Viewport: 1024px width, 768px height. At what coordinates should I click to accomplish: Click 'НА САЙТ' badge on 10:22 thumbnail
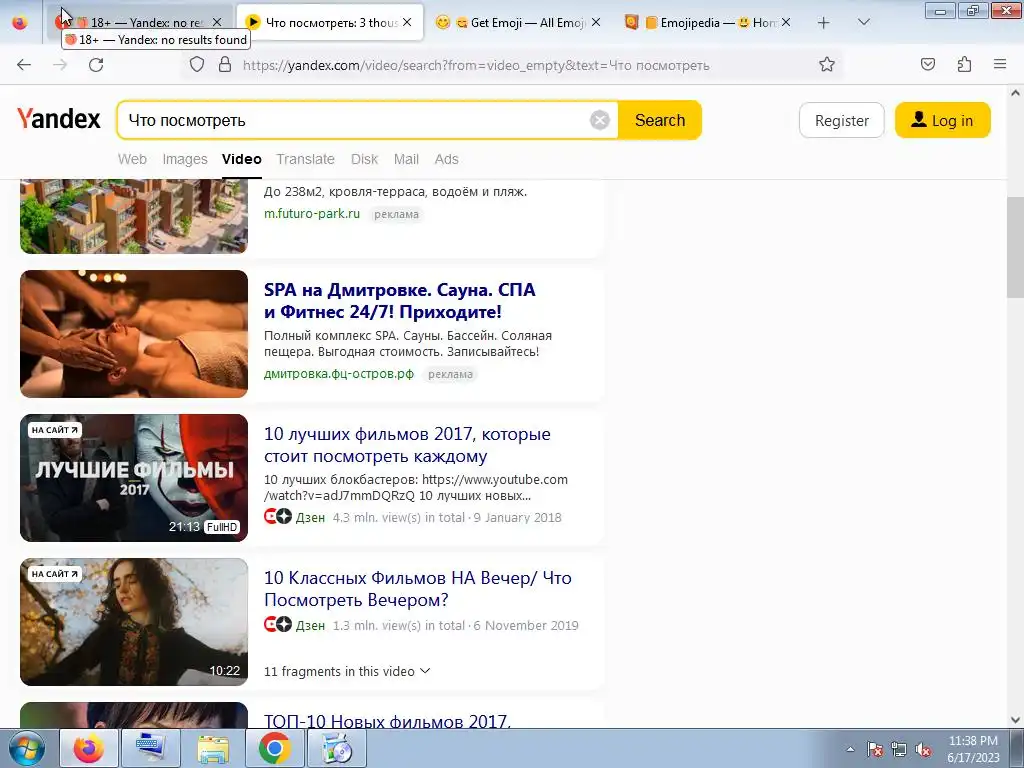55,573
